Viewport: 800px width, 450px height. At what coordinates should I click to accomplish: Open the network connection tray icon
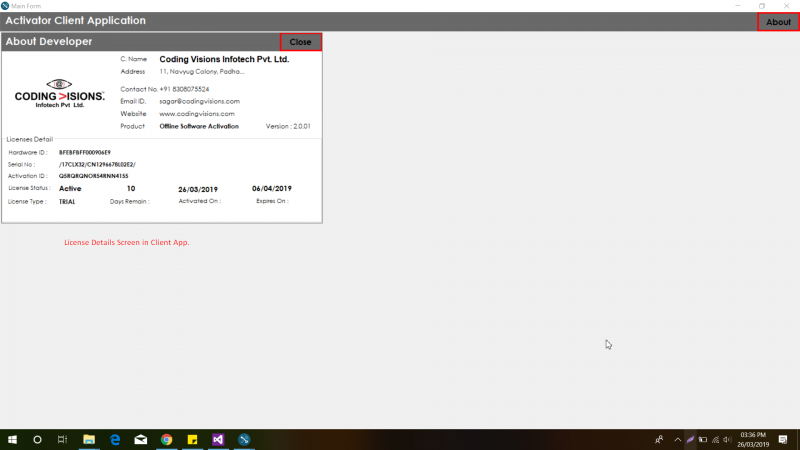coord(715,439)
